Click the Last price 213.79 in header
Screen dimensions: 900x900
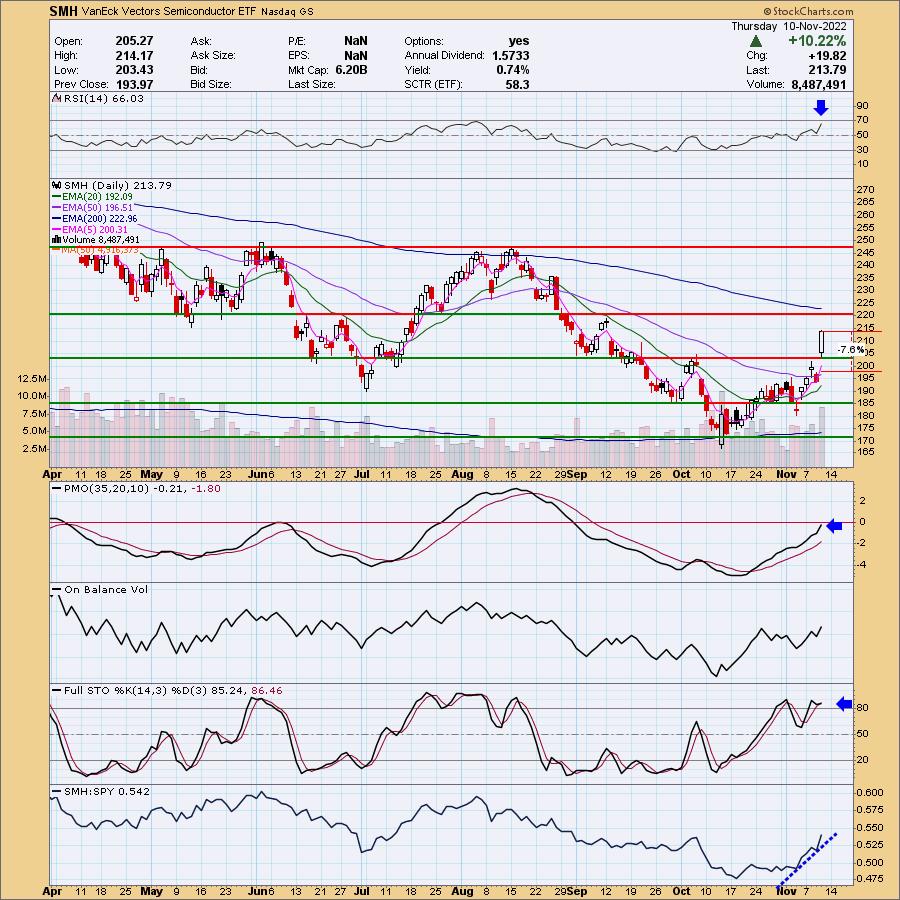pyautogui.click(x=827, y=70)
